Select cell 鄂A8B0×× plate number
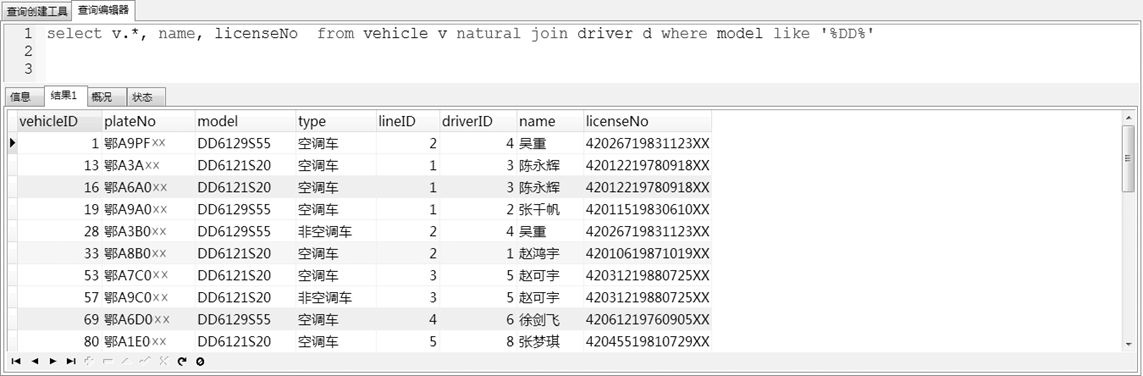Viewport: 1143px width, 376px height. click(x=148, y=254)
